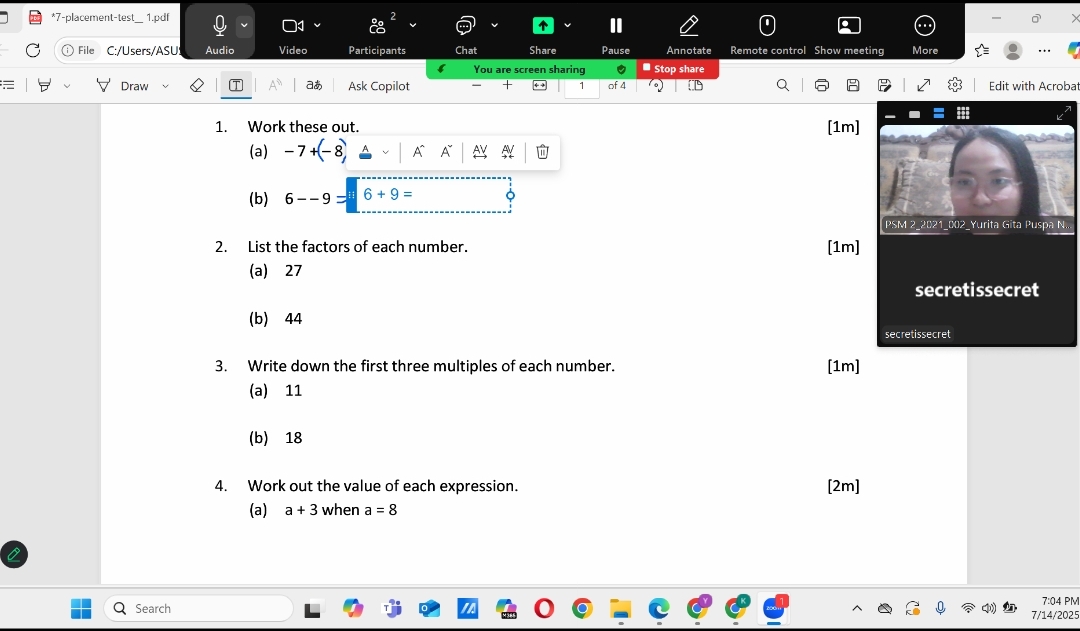The image size is (1080, 631).
Task: Open the browser favorites star icon
Action: tap(982, 50)
